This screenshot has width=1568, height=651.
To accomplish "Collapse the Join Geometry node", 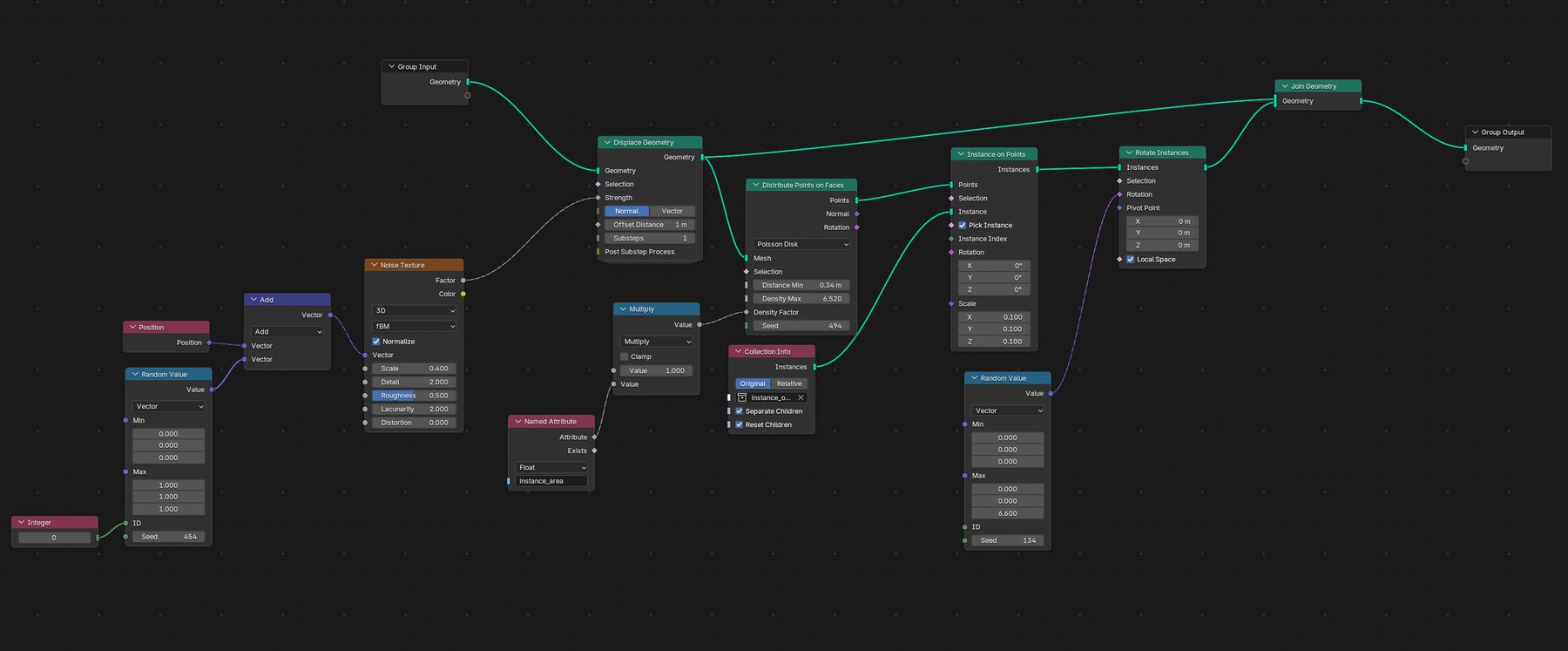I will 1285,86.
